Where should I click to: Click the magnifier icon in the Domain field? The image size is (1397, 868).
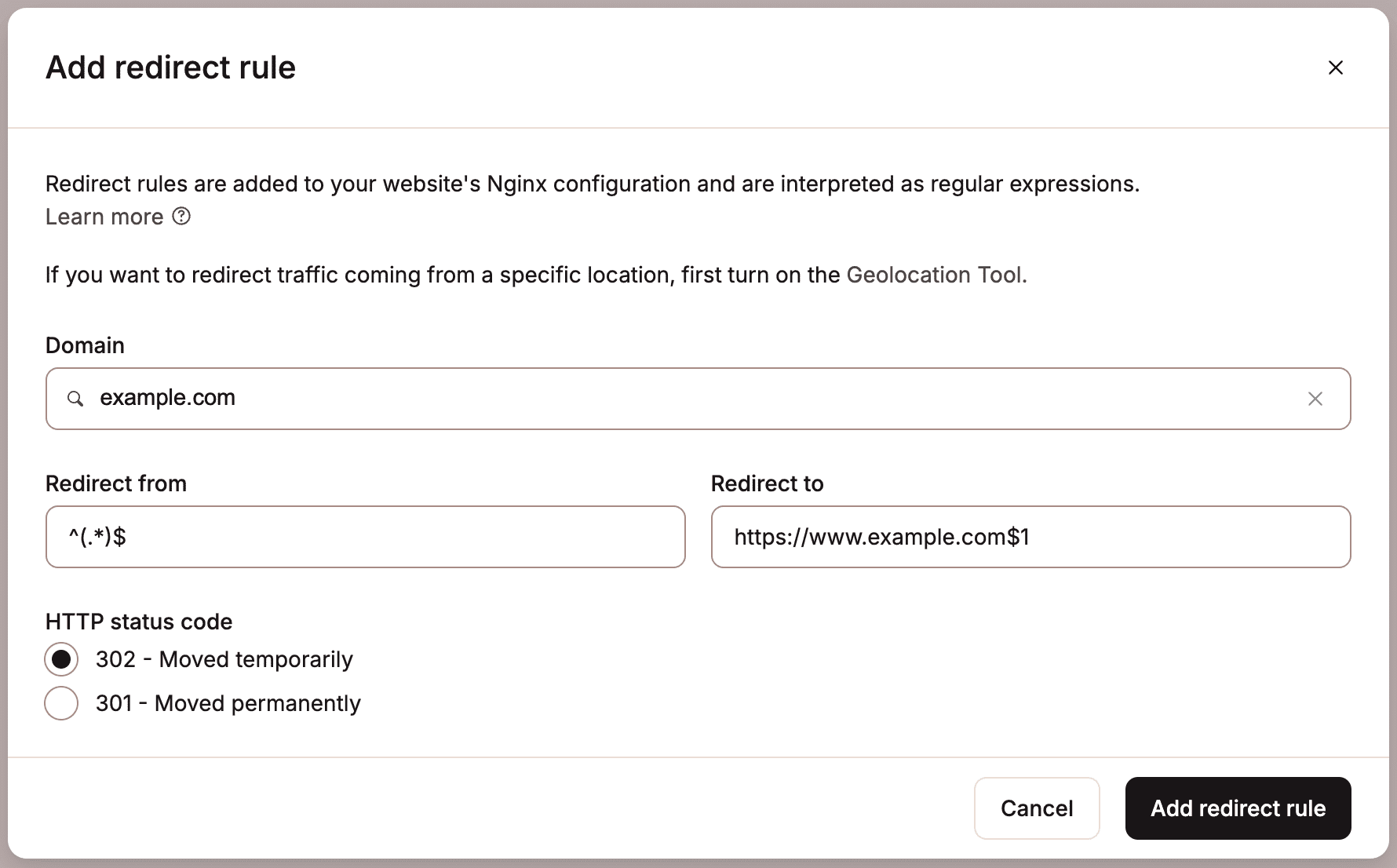pos(75,399)
